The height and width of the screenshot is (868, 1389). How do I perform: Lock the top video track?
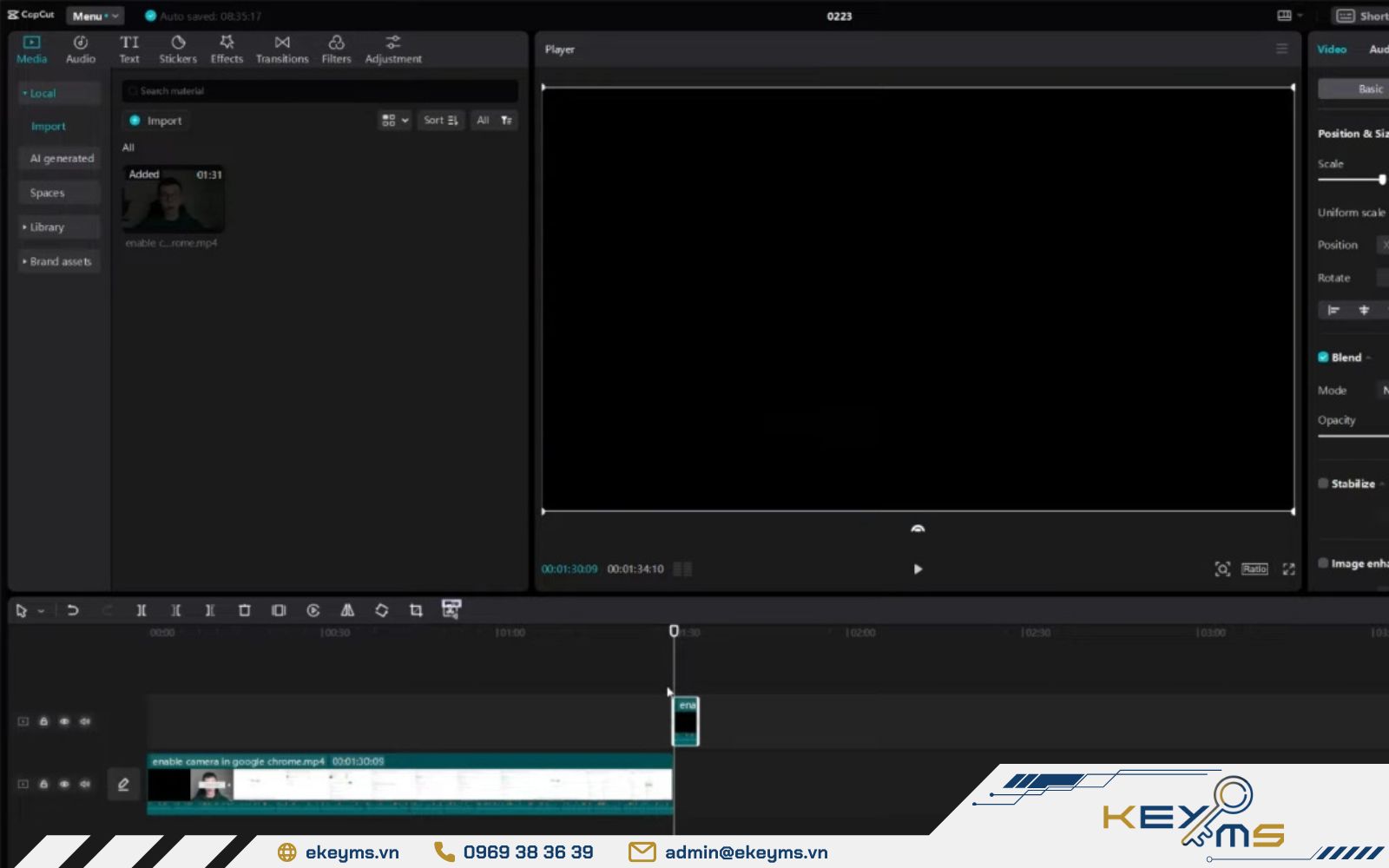pyautogui.click(x=43, y=721)
